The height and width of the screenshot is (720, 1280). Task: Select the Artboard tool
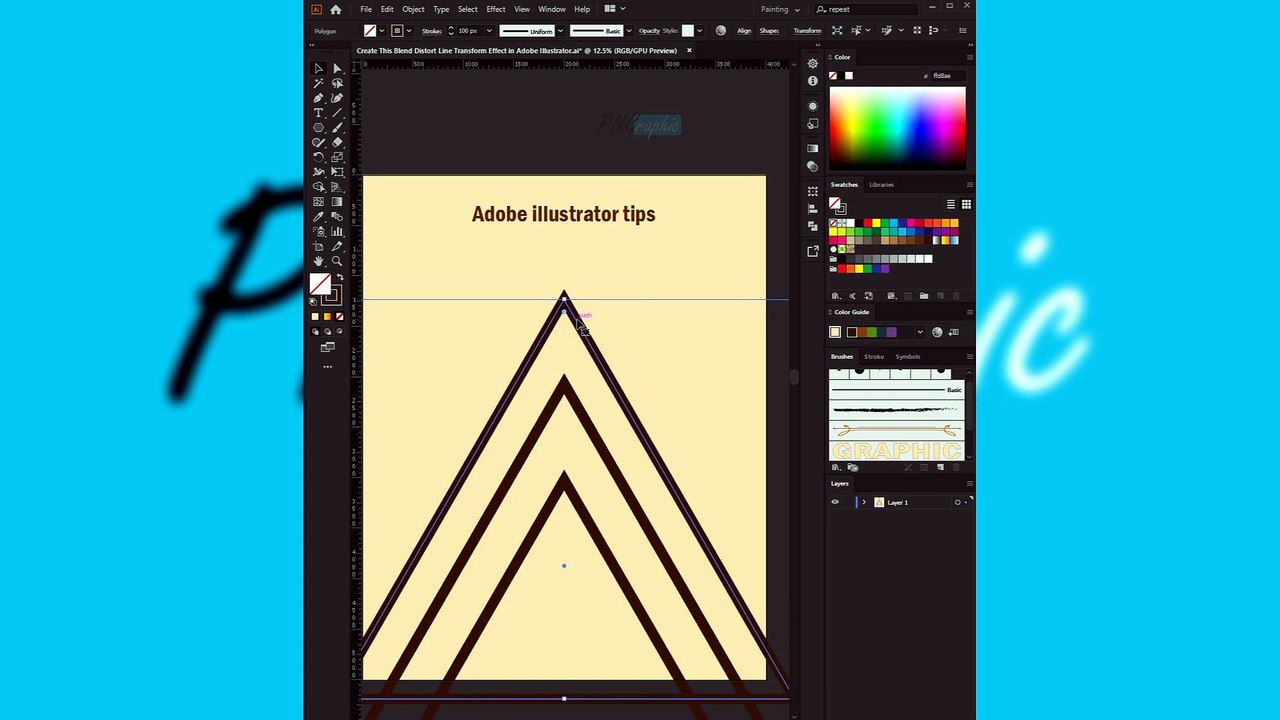pyautogui.click(x=318, y=246)
